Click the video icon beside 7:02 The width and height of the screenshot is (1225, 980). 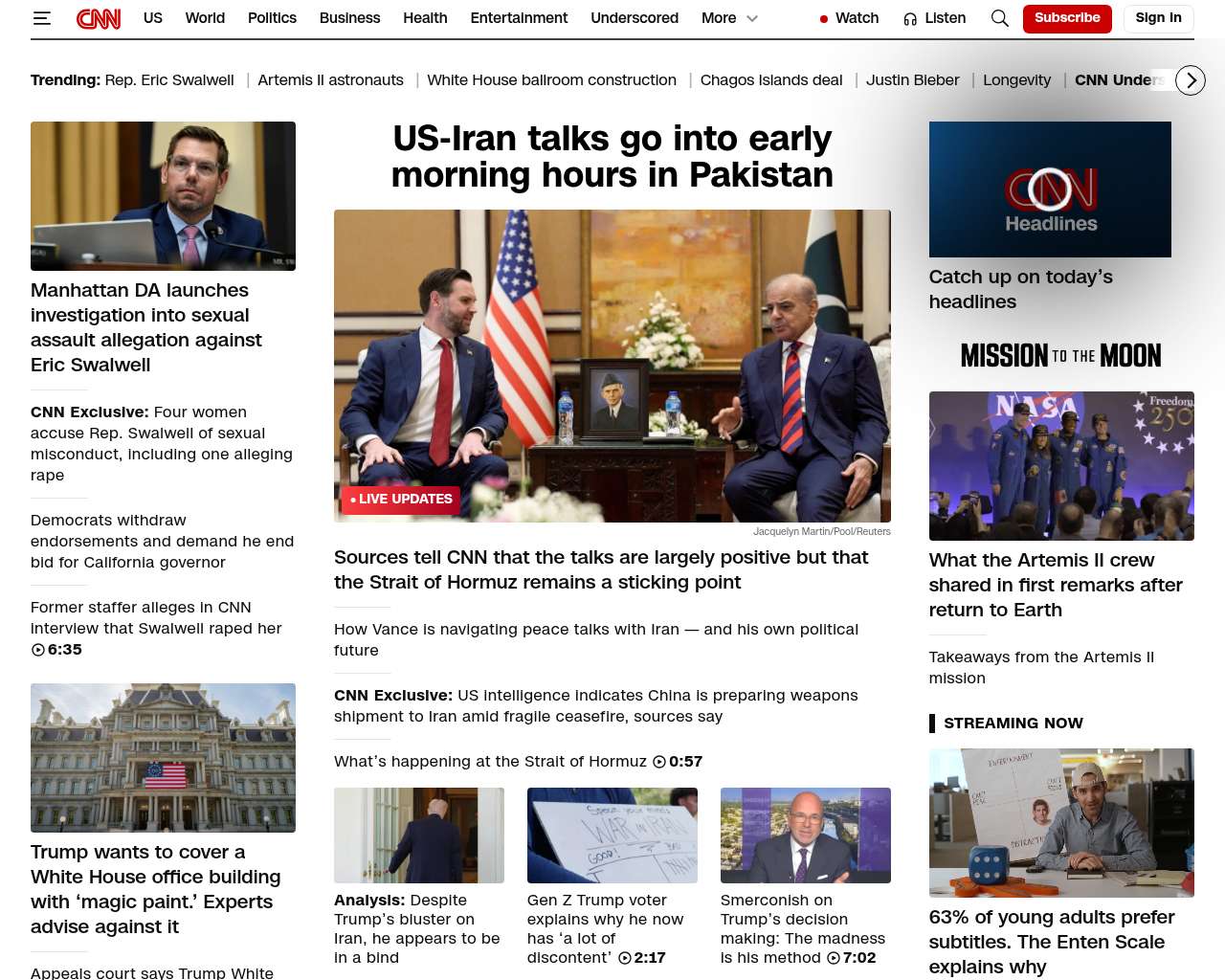click(x=834, y=958)
